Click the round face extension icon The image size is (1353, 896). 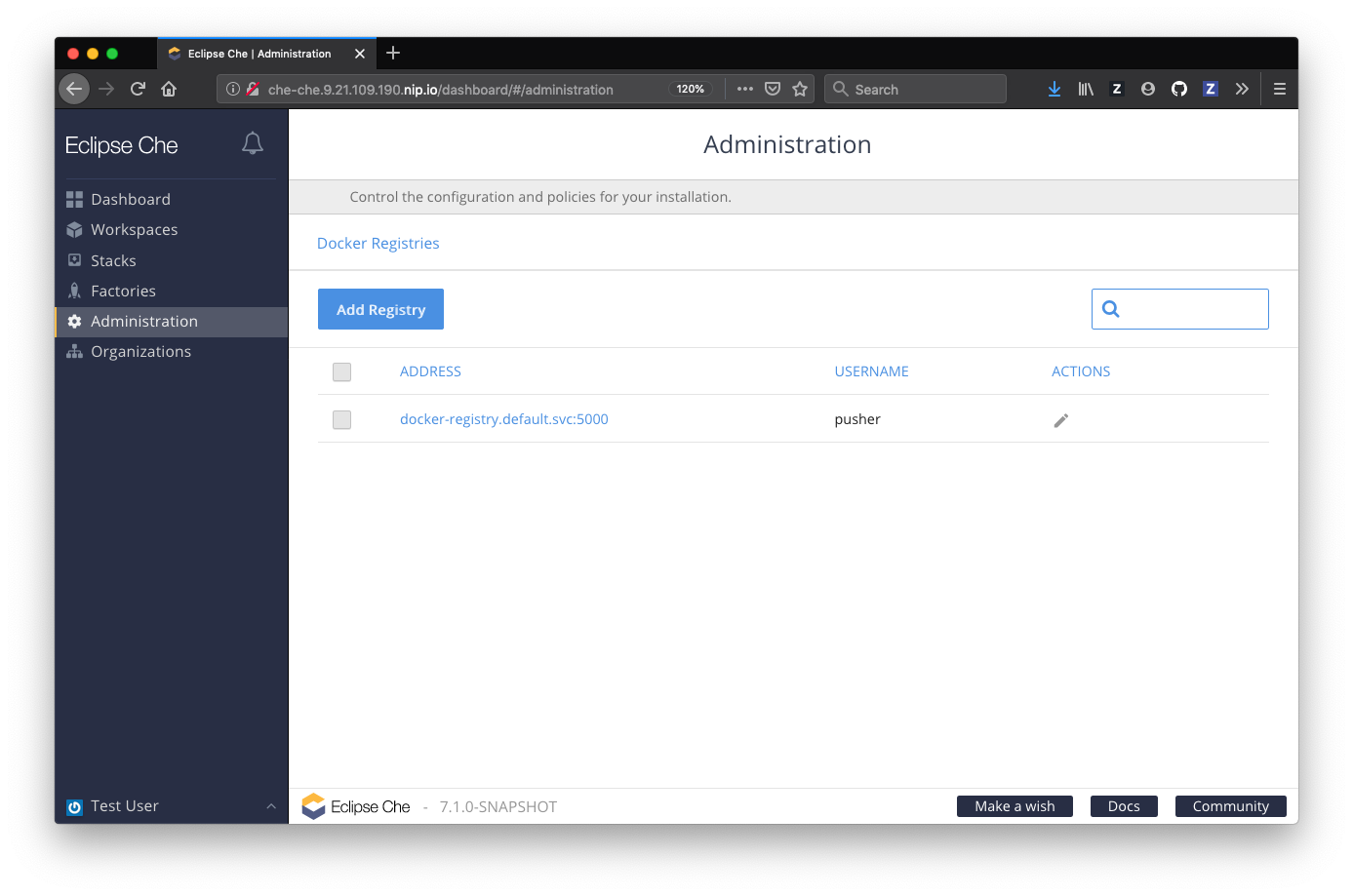1148,89
